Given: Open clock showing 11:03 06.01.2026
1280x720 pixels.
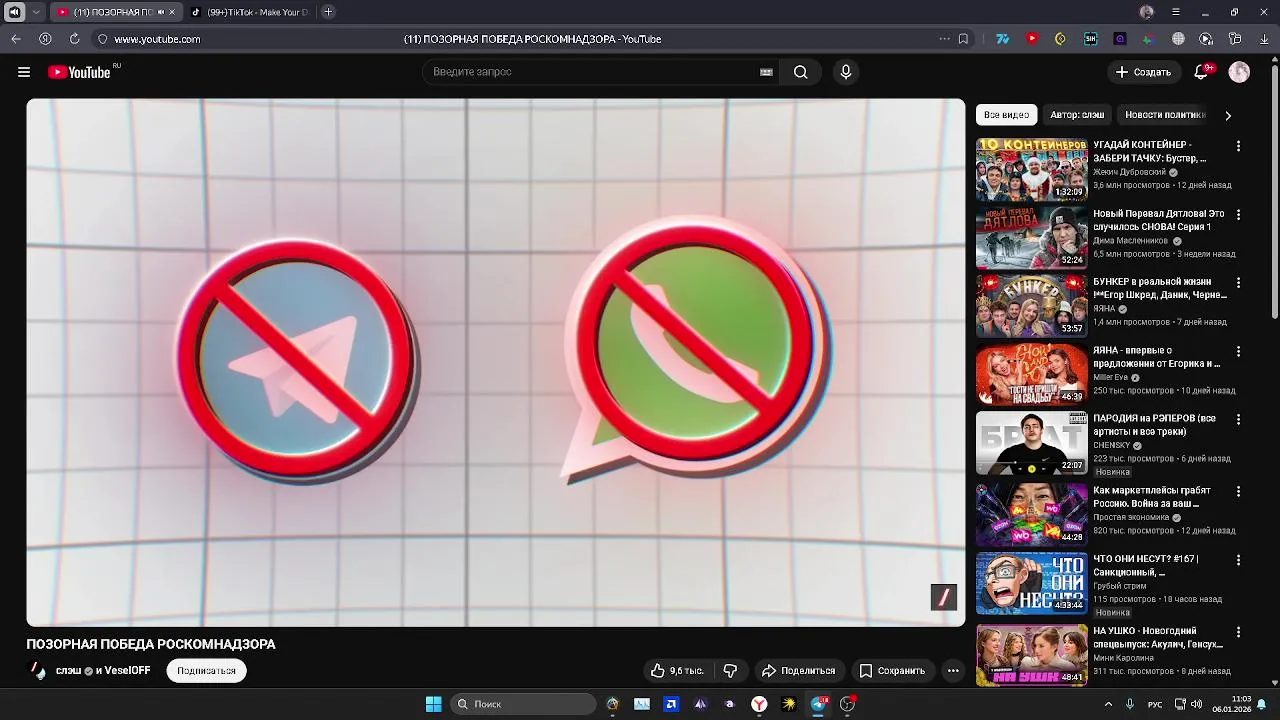Looking at the screenshot, I should coord(1232,704).
